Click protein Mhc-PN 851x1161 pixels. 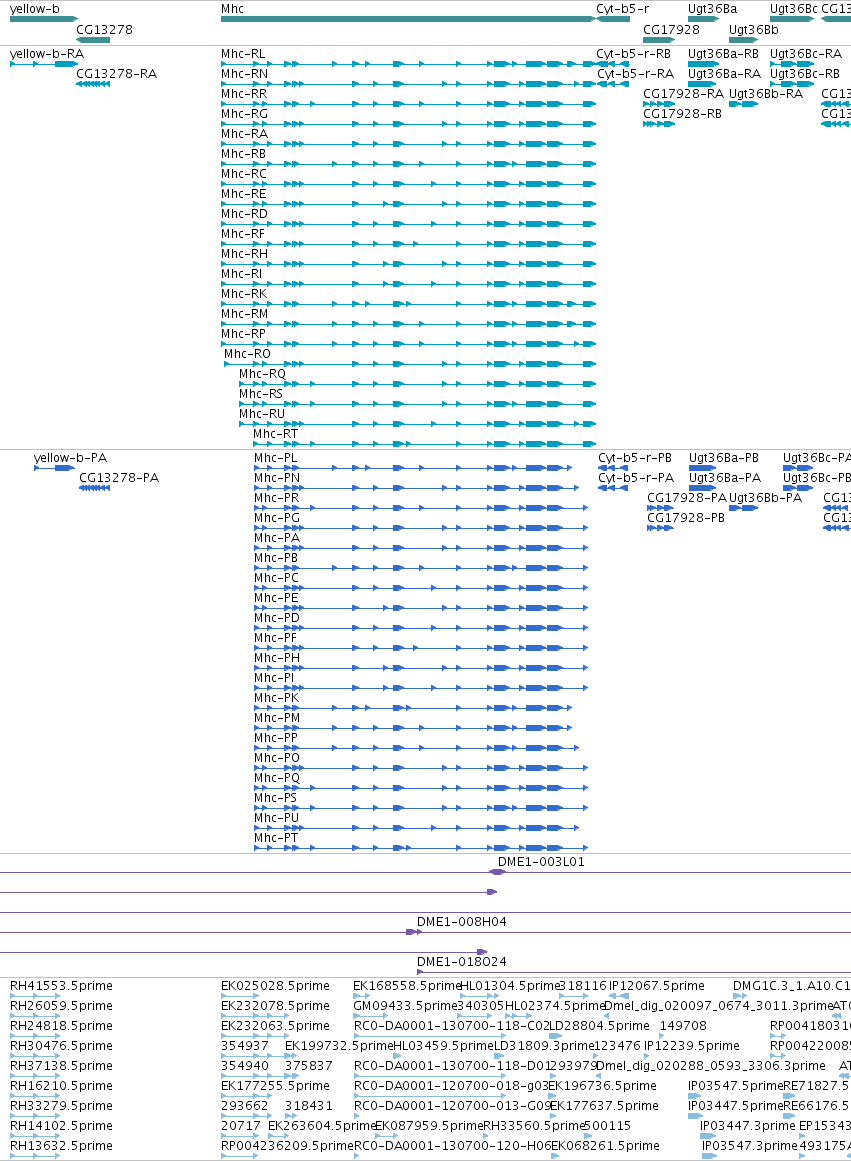[x=277, y=478]
